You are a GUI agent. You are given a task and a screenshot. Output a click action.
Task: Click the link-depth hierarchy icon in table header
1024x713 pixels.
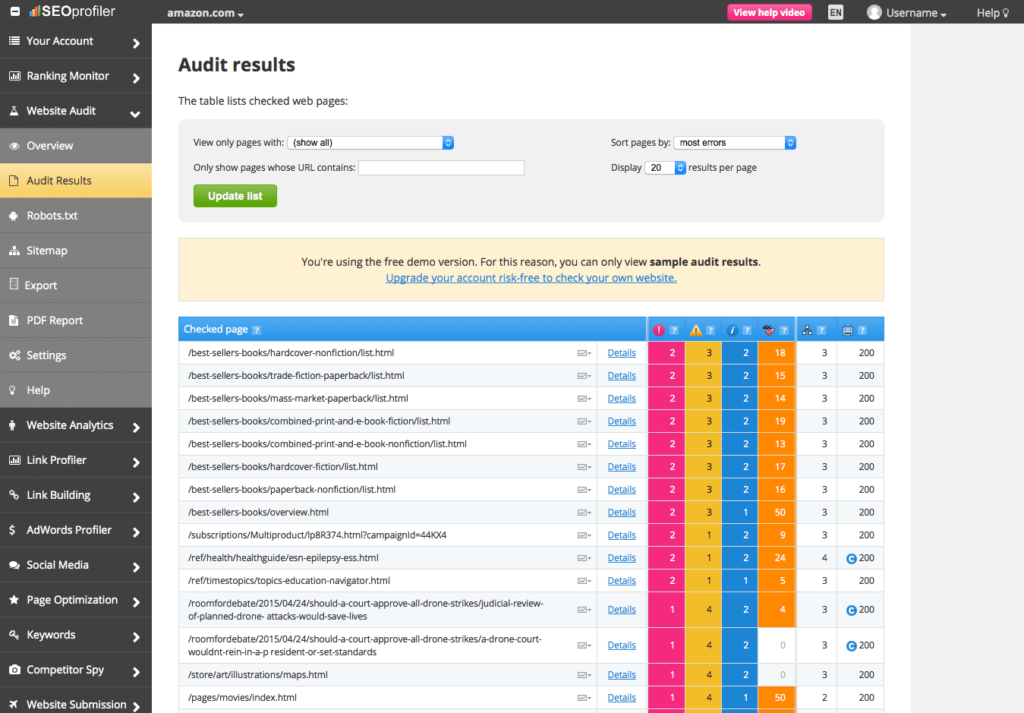[807, 330]
